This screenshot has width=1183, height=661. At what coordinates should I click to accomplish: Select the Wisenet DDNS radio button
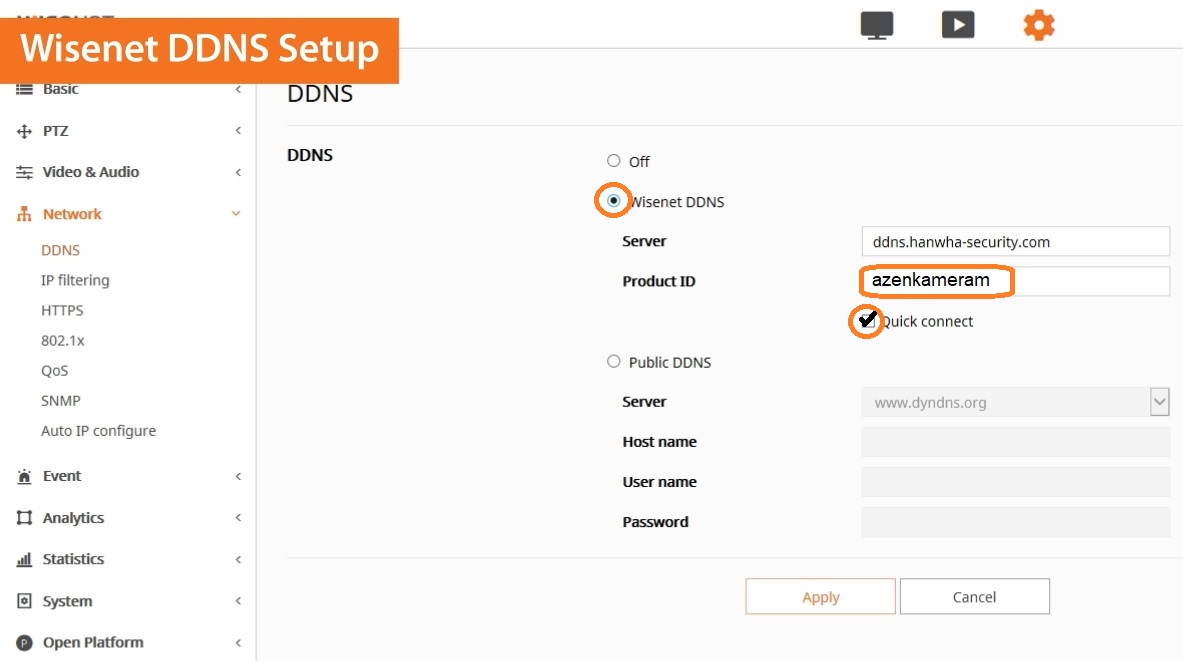(613, 201)
